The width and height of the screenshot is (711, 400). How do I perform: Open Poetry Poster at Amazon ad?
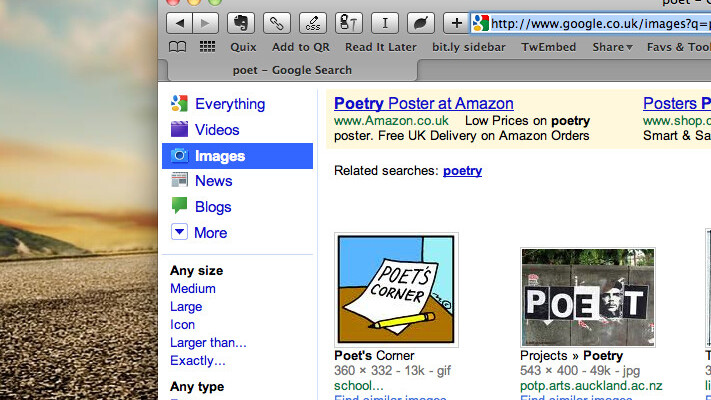[424, 103]
